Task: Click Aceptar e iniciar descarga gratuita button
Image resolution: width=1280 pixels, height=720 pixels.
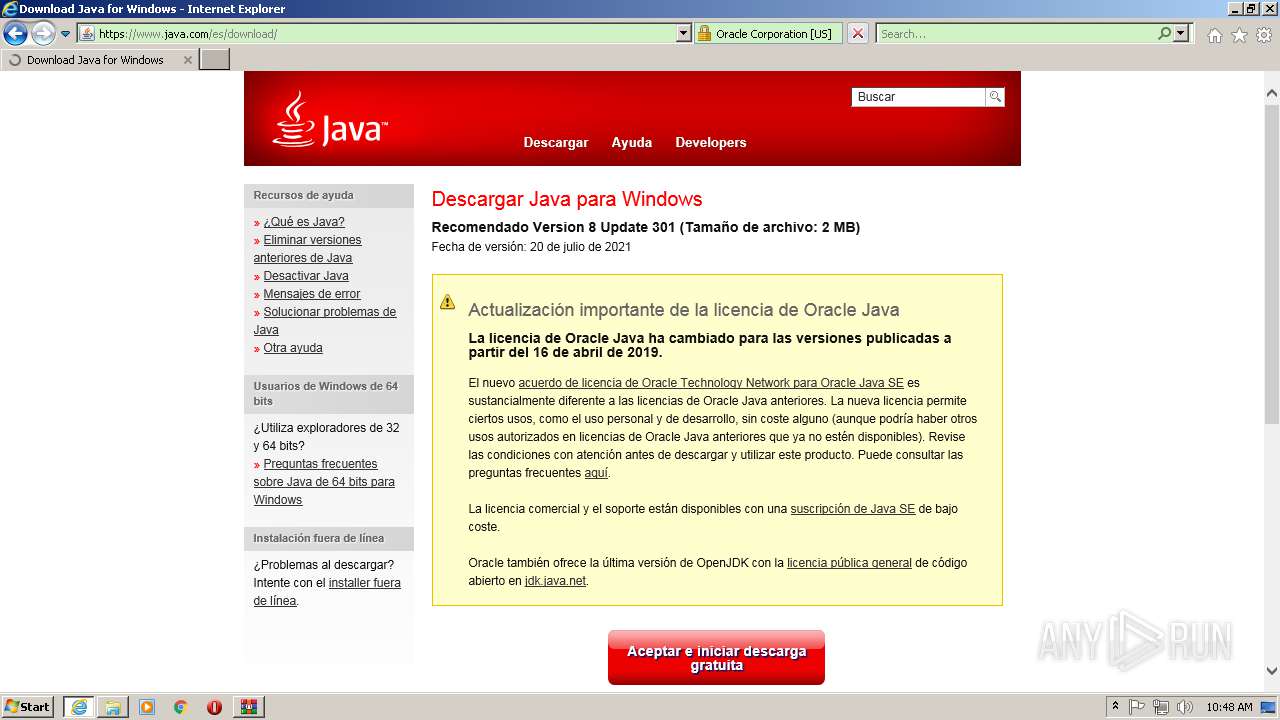Action: (x=716, y=658)
